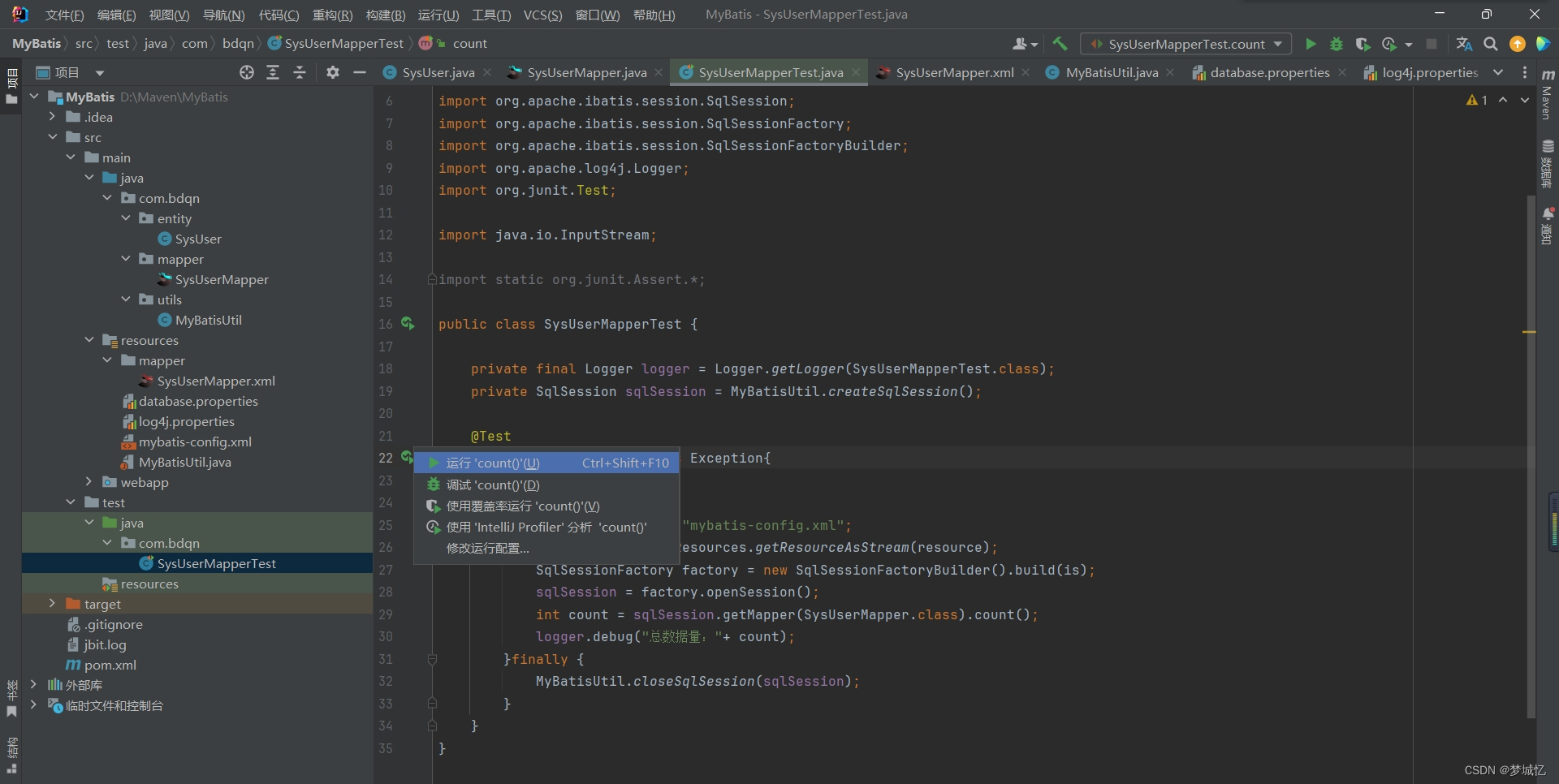
Task: Expand the target folder
Action: coord(52,604)
